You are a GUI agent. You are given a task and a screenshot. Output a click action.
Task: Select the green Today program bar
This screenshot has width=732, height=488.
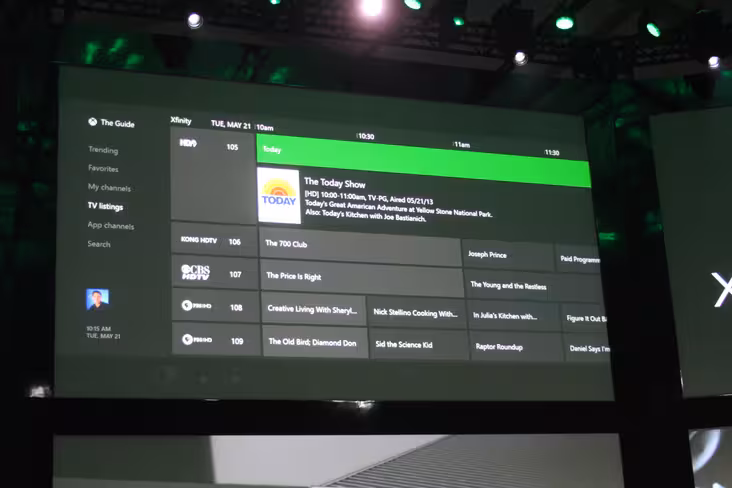(423, 161)
